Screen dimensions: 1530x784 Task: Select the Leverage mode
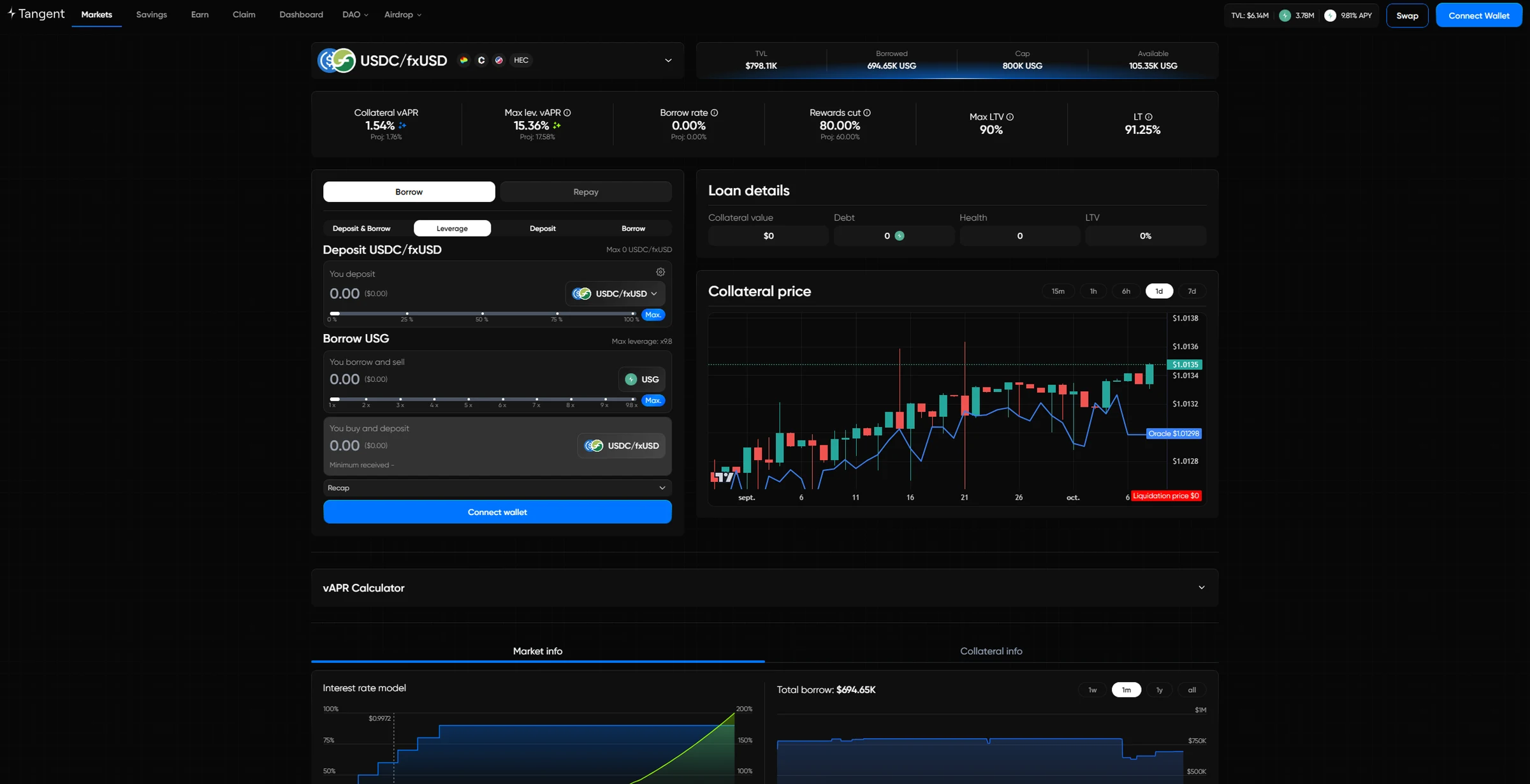452,228
